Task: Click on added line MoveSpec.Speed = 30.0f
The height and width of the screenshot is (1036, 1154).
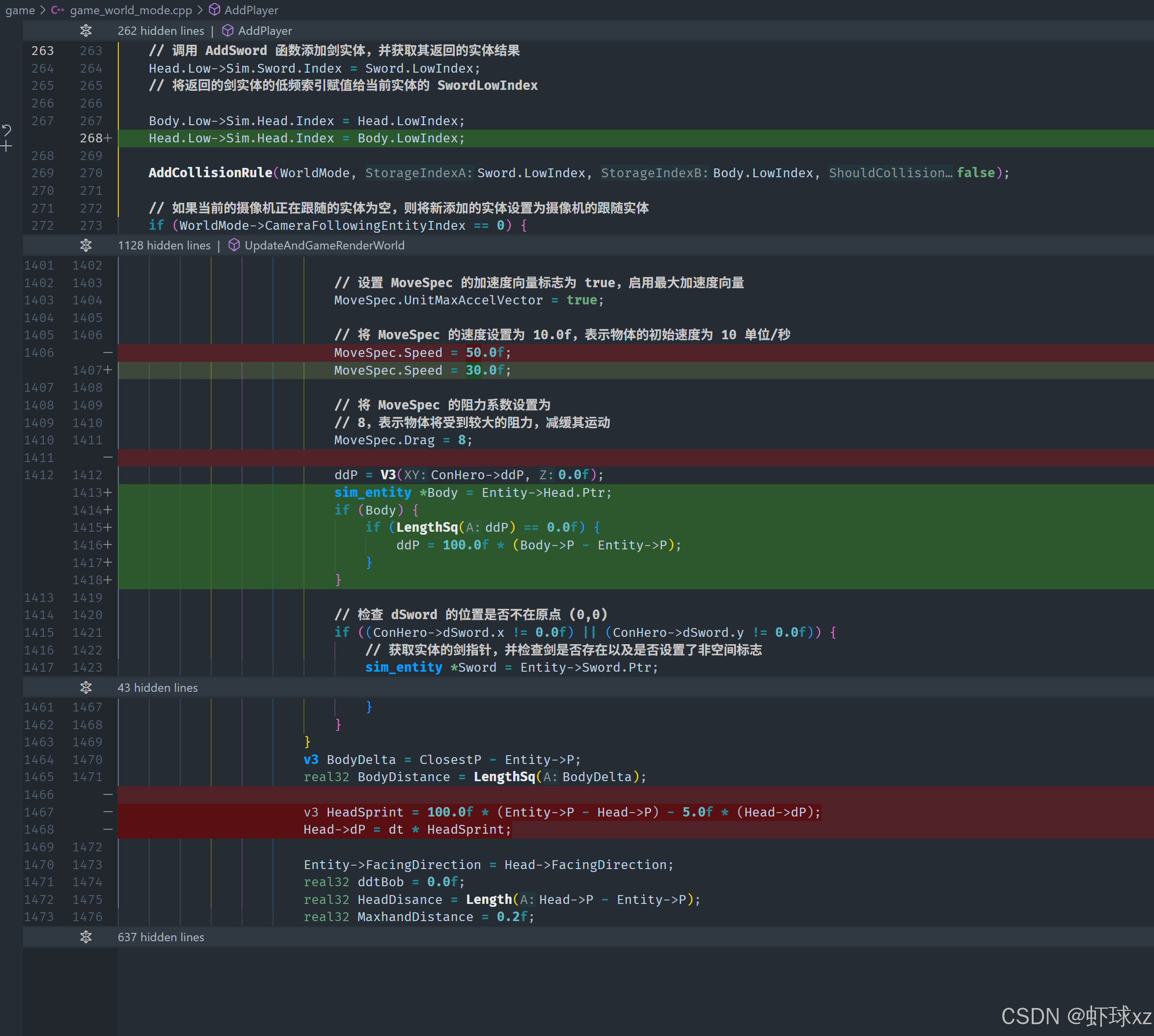Action: tap(422, 371)
